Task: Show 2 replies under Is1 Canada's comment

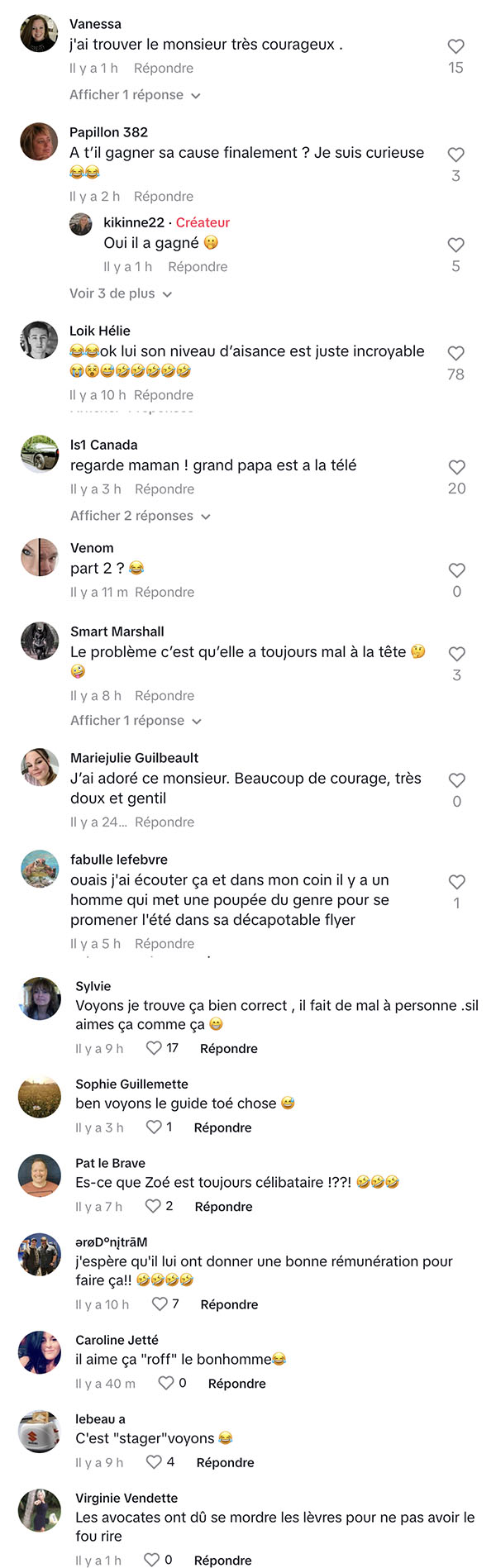Action: [x=141, y=516]
